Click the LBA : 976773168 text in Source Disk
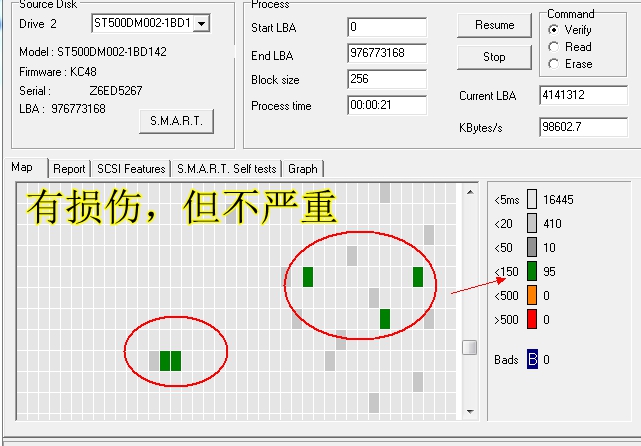The width and height of the screenshot is (641, 446). (62, 109)
